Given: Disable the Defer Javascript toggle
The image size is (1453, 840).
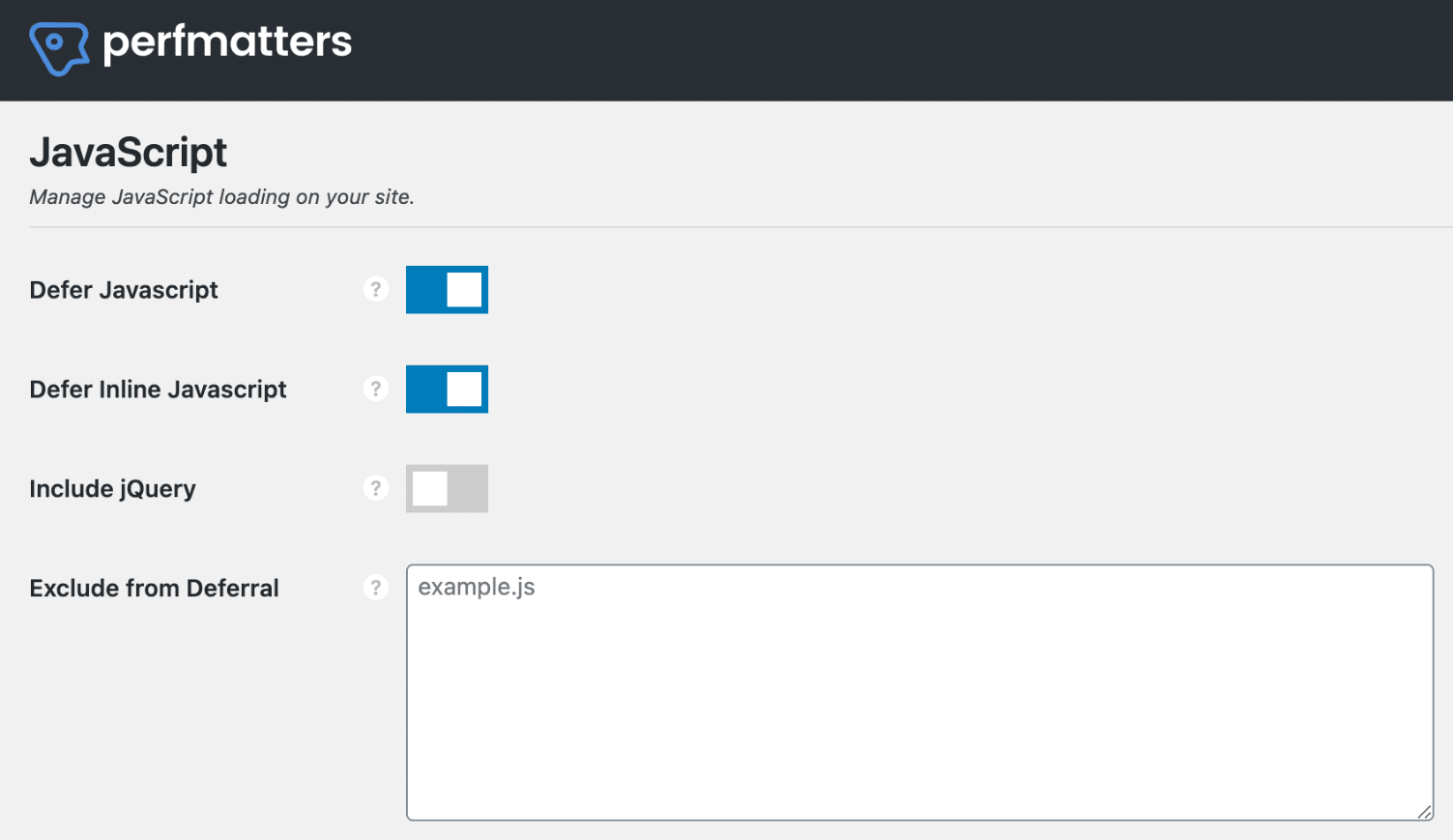Looking at the screenshot, I should tap(447, 289).
